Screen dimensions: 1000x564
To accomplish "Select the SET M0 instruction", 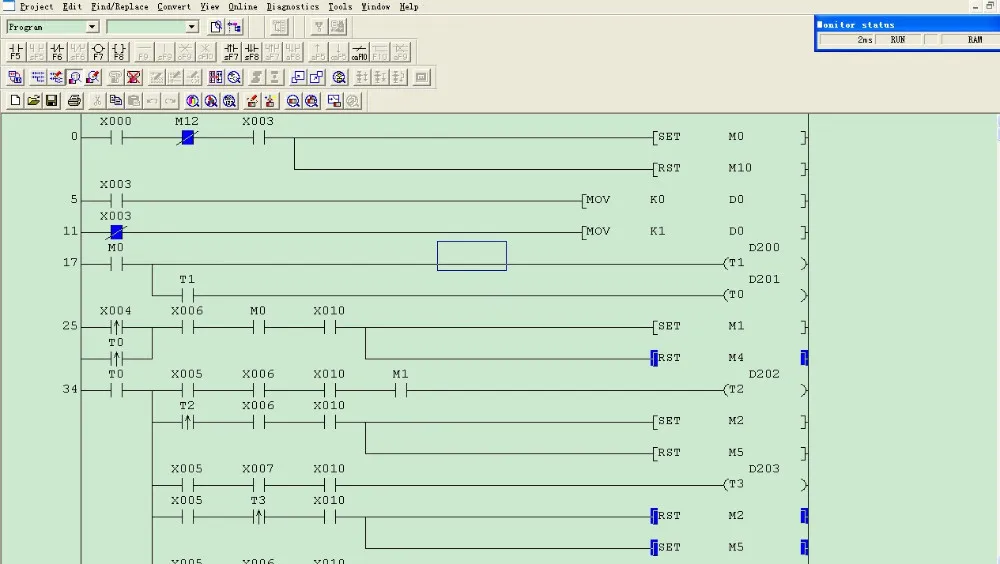I will pyautogui.click(x=729, y=137).
